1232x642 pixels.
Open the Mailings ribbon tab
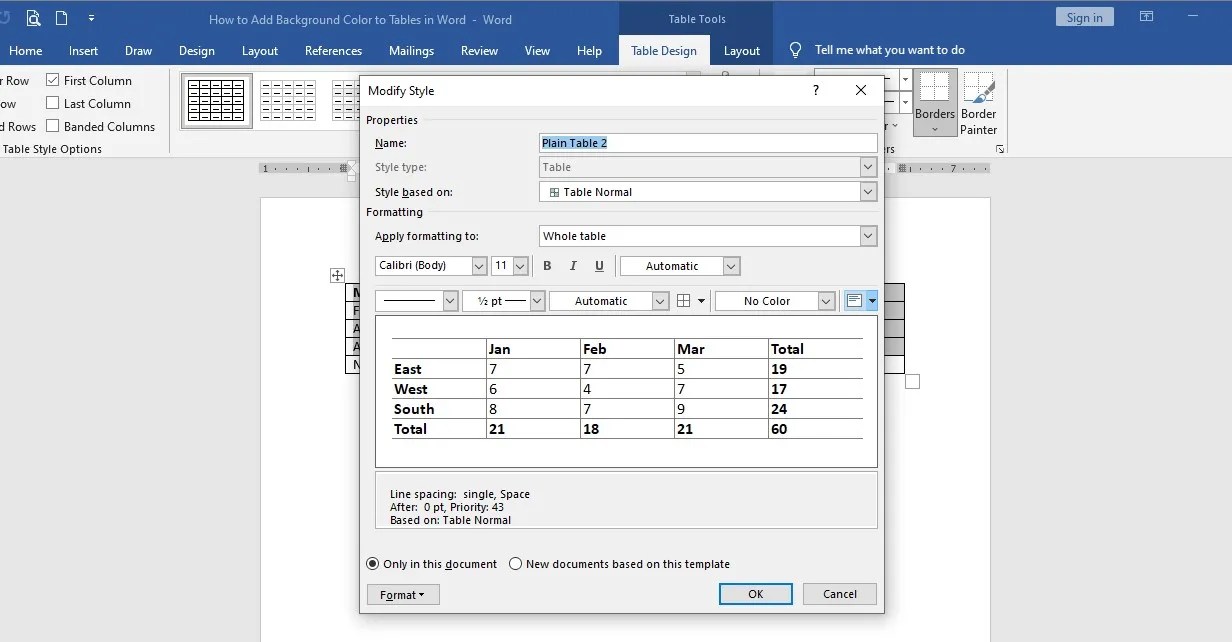(411, 50)
